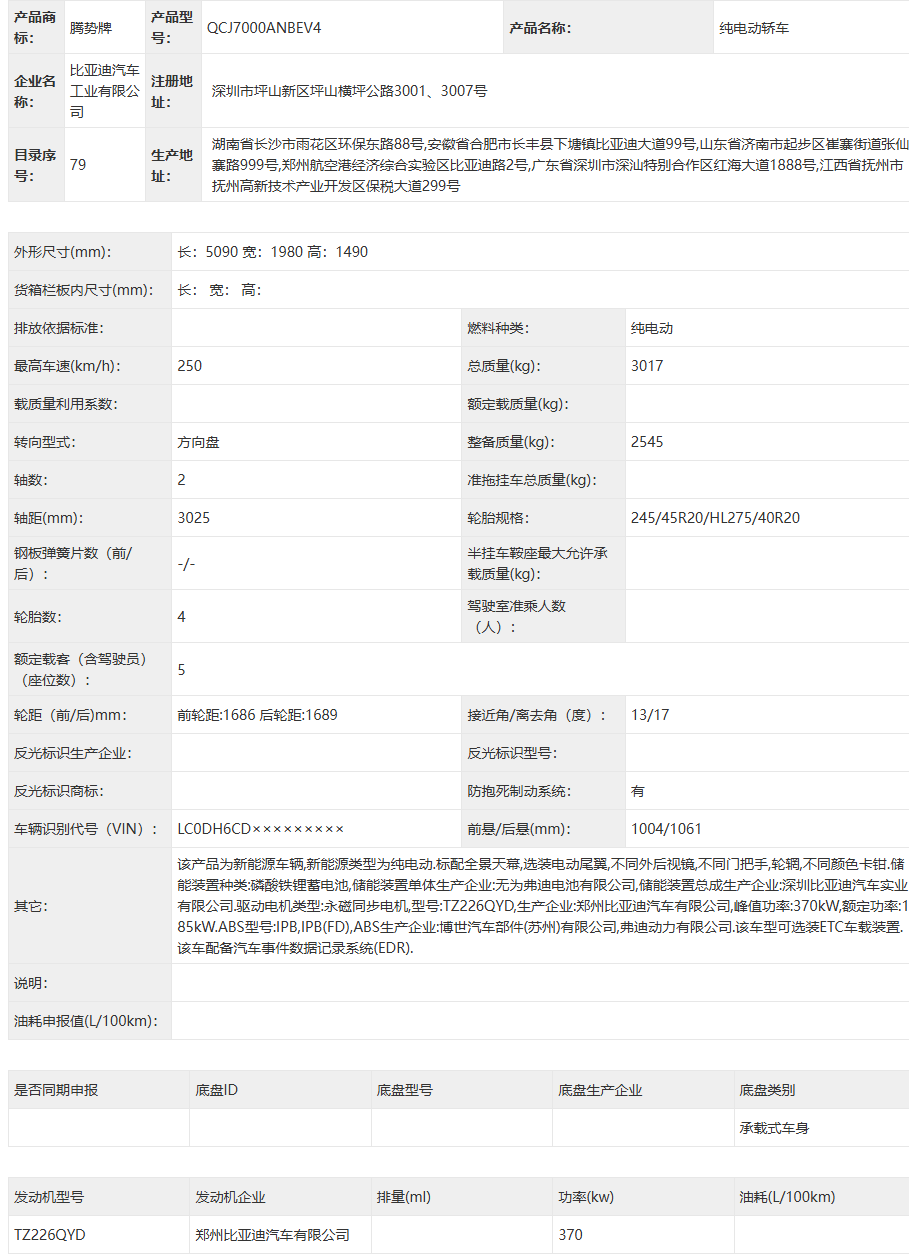Click the label 半挂车鞍座最大允许承载质量(kg)

tap(537, 564)
